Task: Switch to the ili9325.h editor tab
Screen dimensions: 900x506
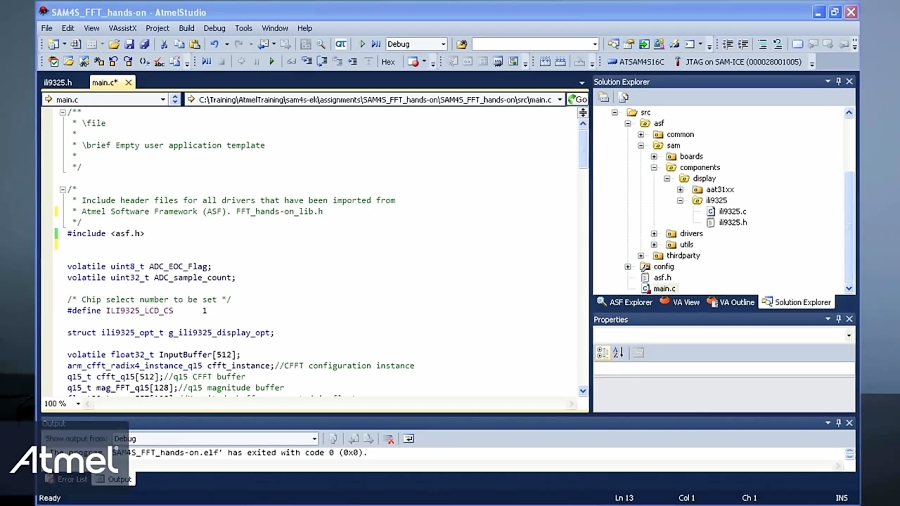Action: coord(58,83)
